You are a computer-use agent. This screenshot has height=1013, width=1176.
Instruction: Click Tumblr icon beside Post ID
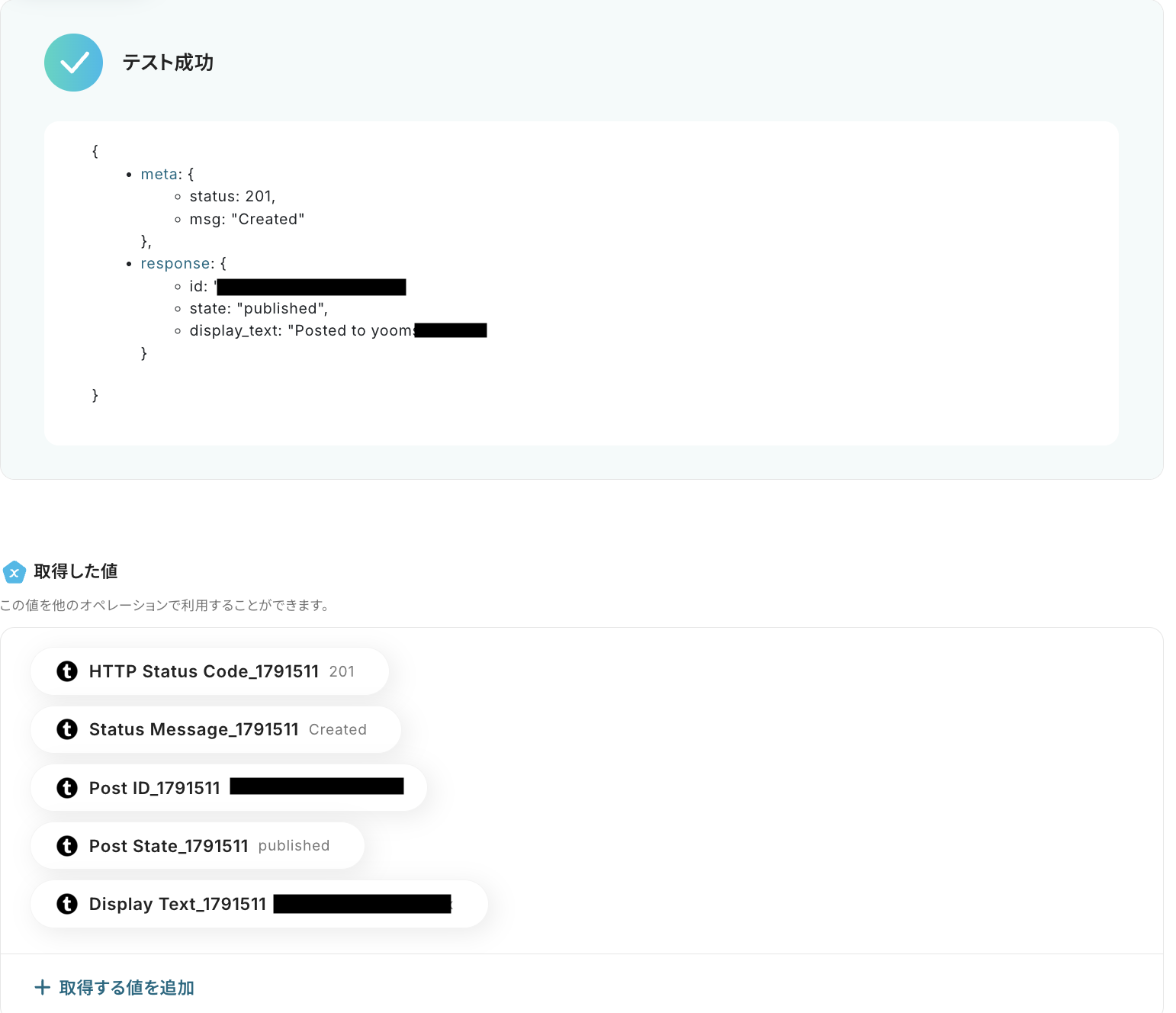[67, 788]
